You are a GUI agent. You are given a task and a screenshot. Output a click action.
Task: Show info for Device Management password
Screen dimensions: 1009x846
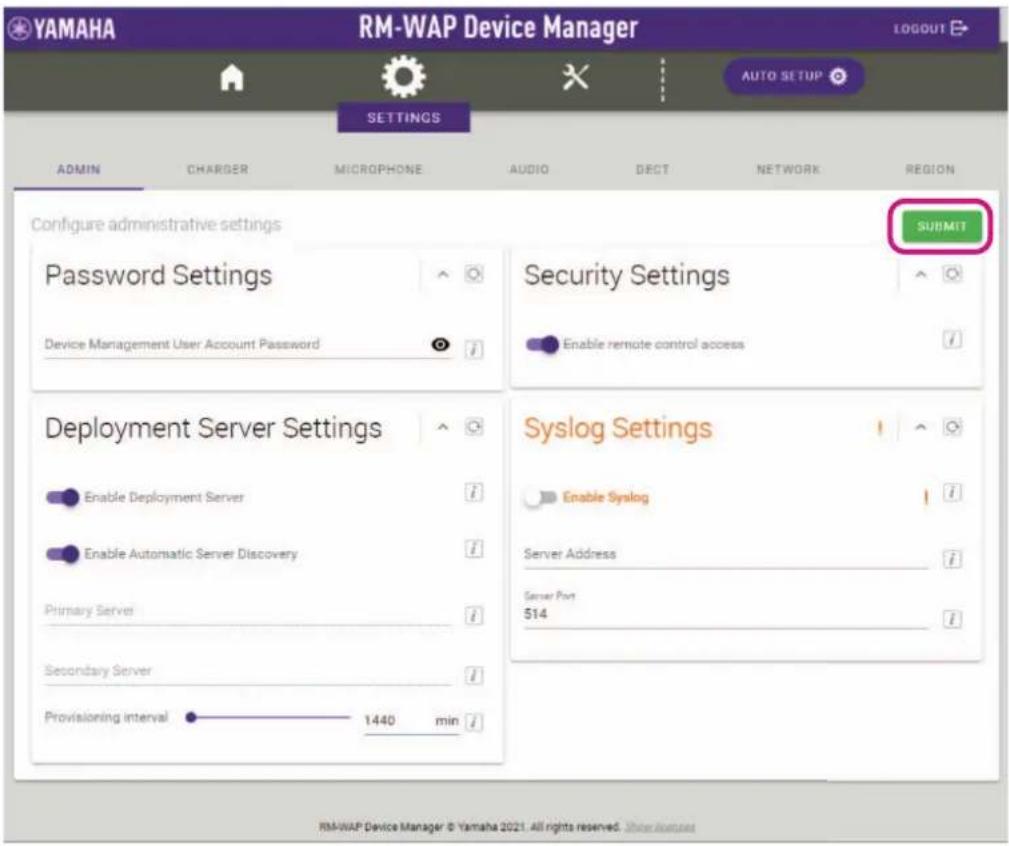[x=474, y=349]
